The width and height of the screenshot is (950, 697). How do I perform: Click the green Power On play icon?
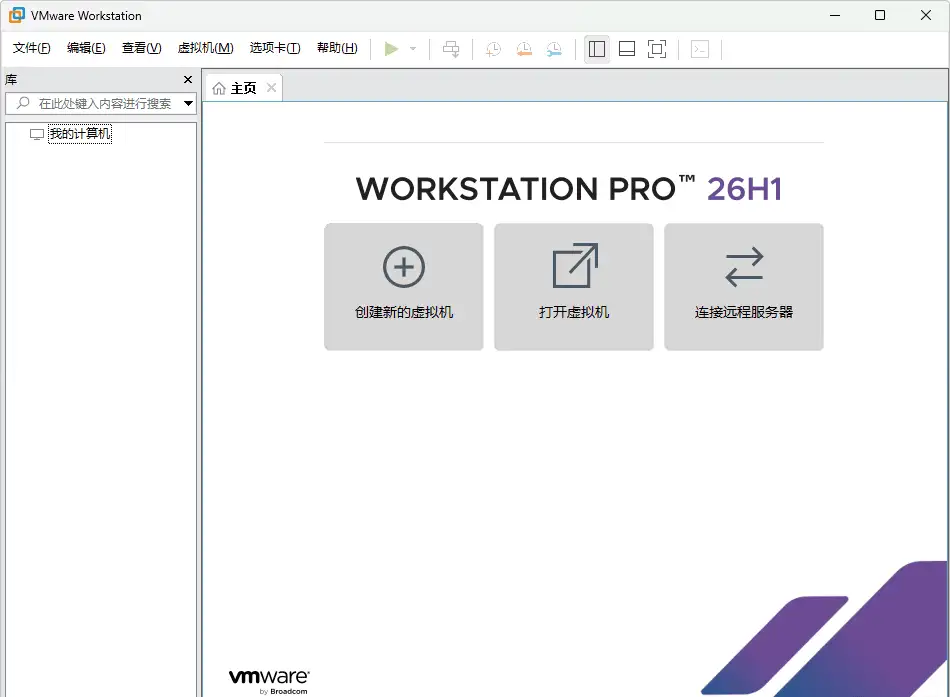(391, 48)
